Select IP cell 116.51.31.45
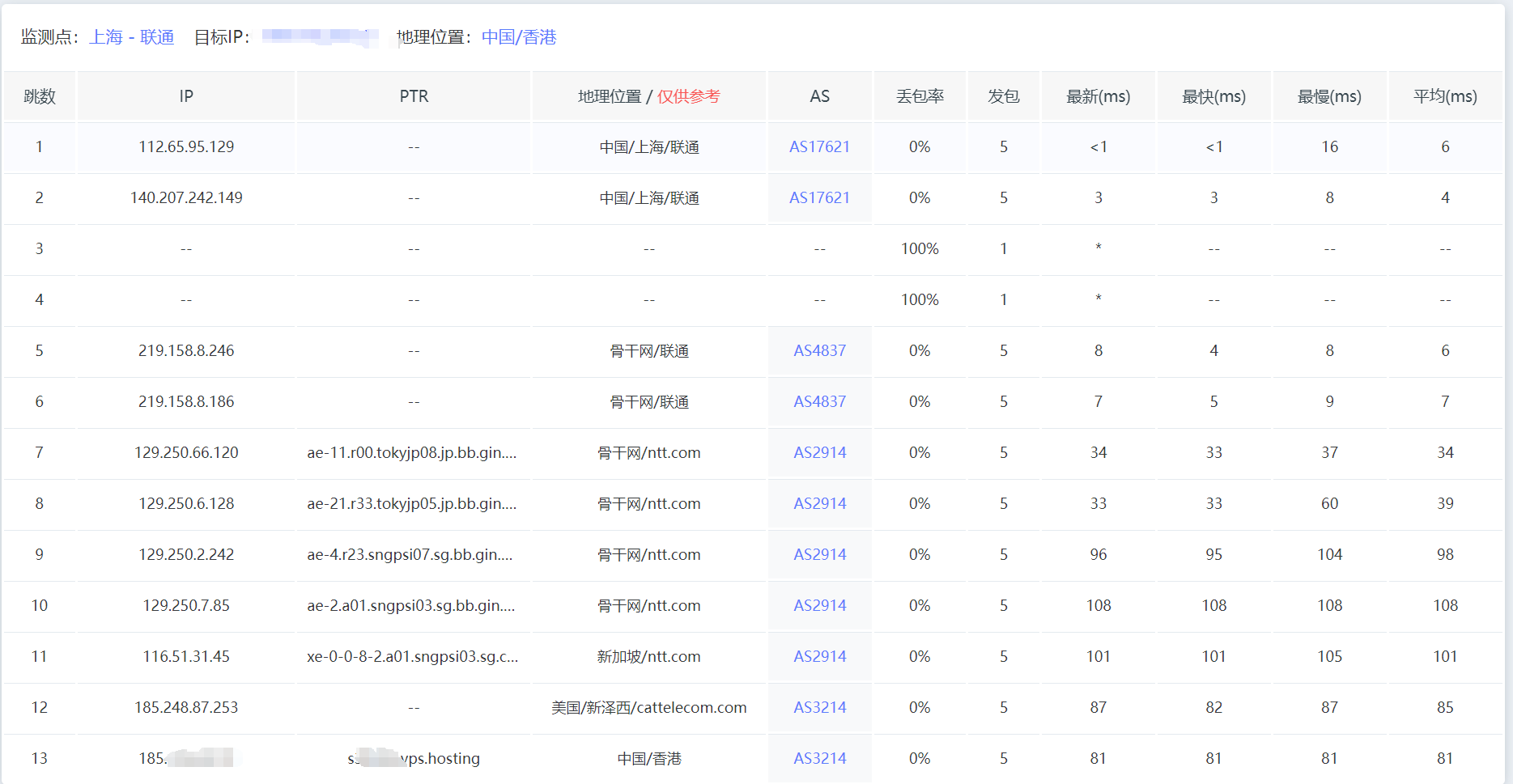The width and height of the screenshot is (1513, 784). click(186, 656)
